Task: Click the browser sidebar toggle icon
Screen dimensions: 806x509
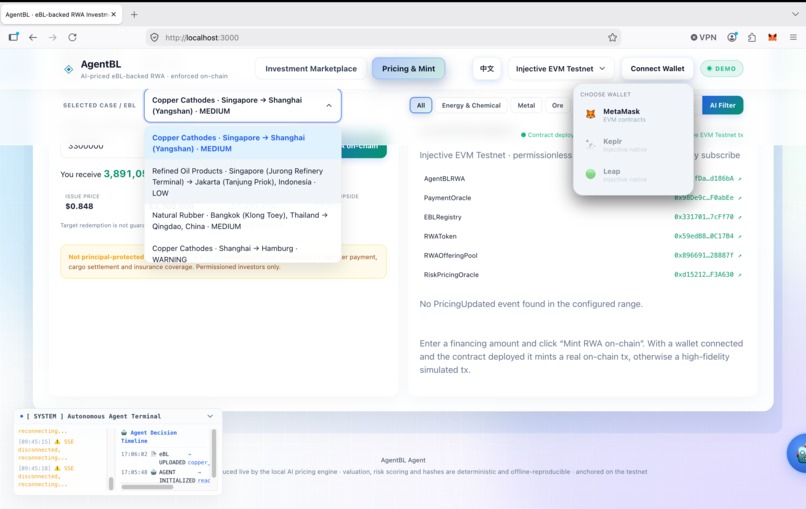Action: click(13, 37)
